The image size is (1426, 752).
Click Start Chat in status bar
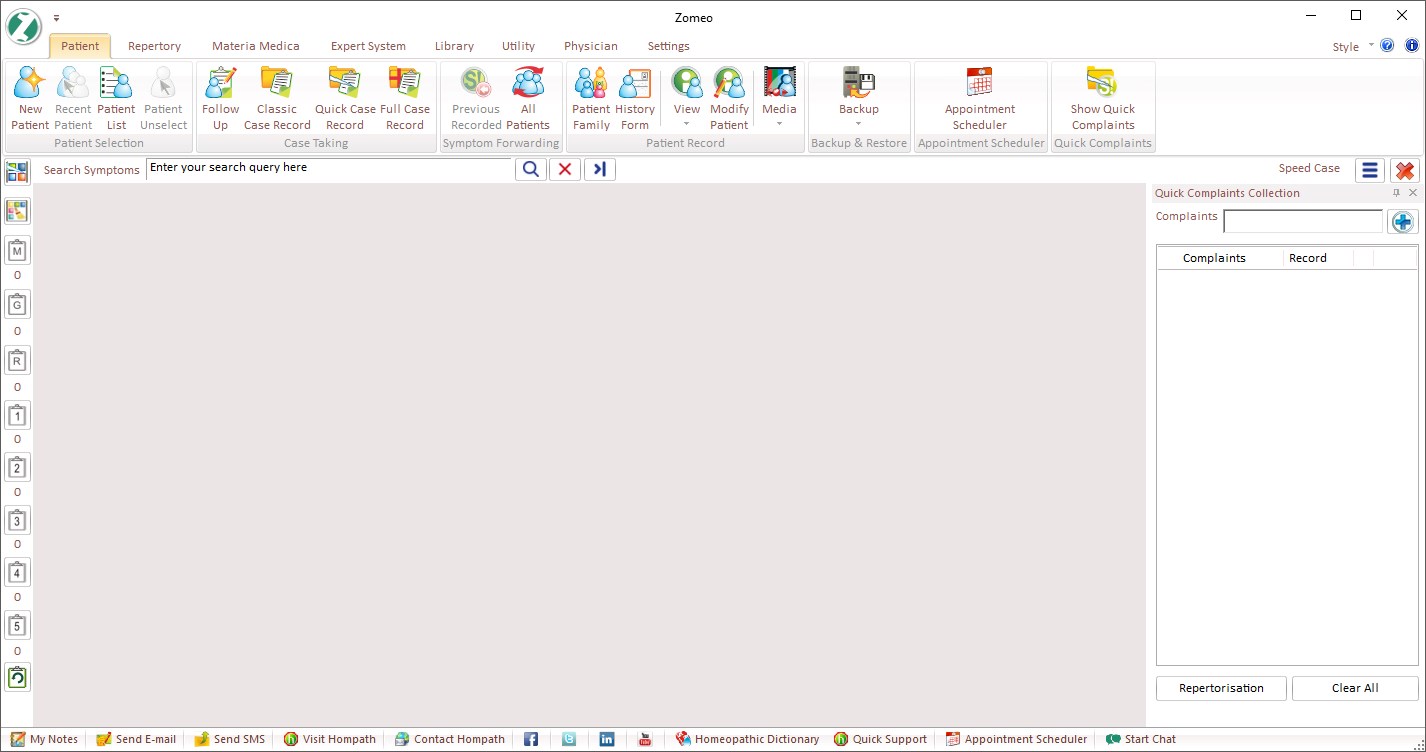[x=1141, y=739]
